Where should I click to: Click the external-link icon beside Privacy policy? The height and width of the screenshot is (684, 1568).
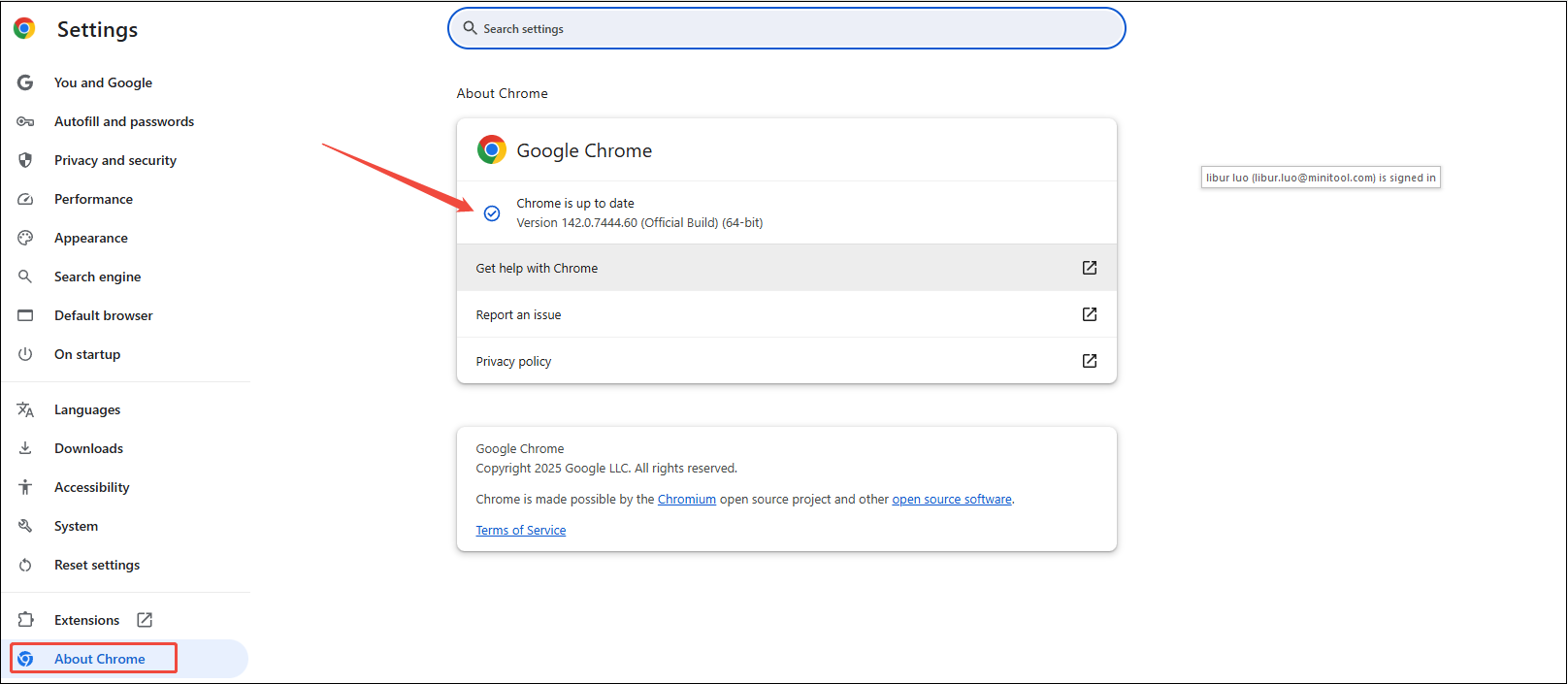tap(1089, 360)
